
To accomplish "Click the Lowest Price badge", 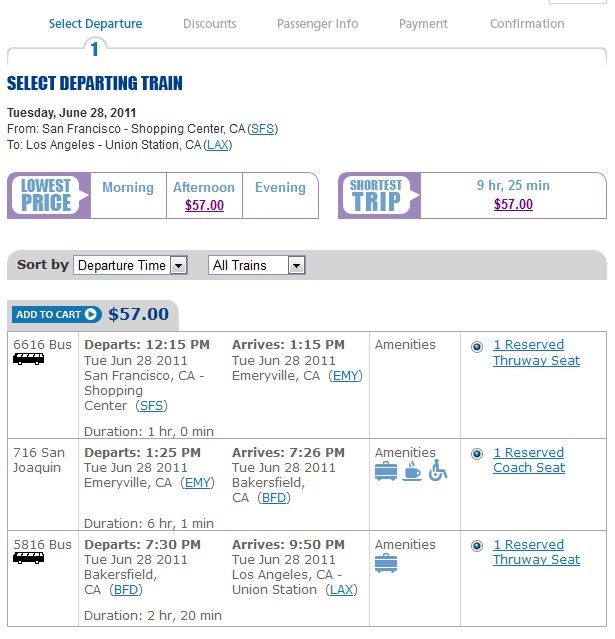I will click(48, 196).
